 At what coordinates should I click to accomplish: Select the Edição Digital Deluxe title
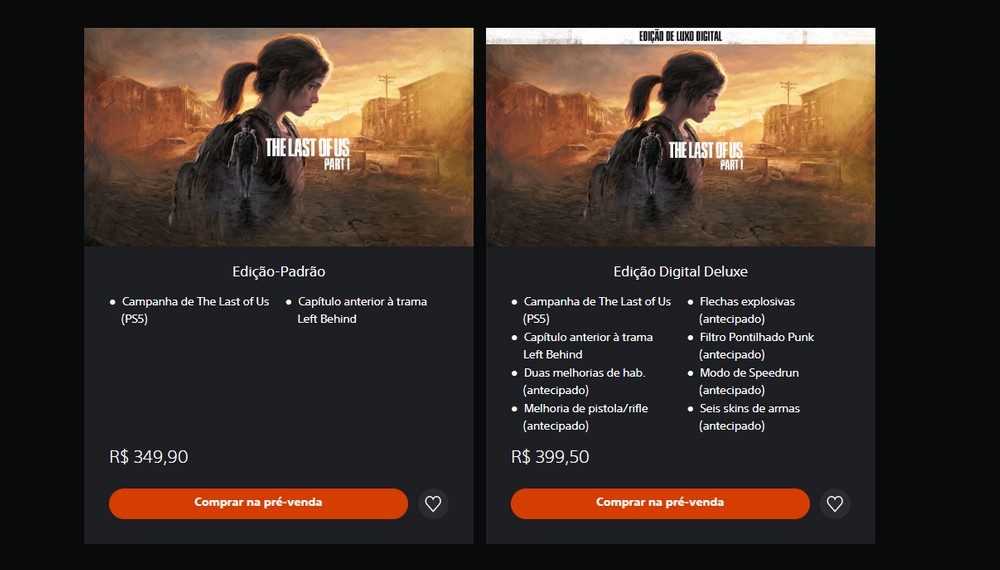[x=680, y=272]
